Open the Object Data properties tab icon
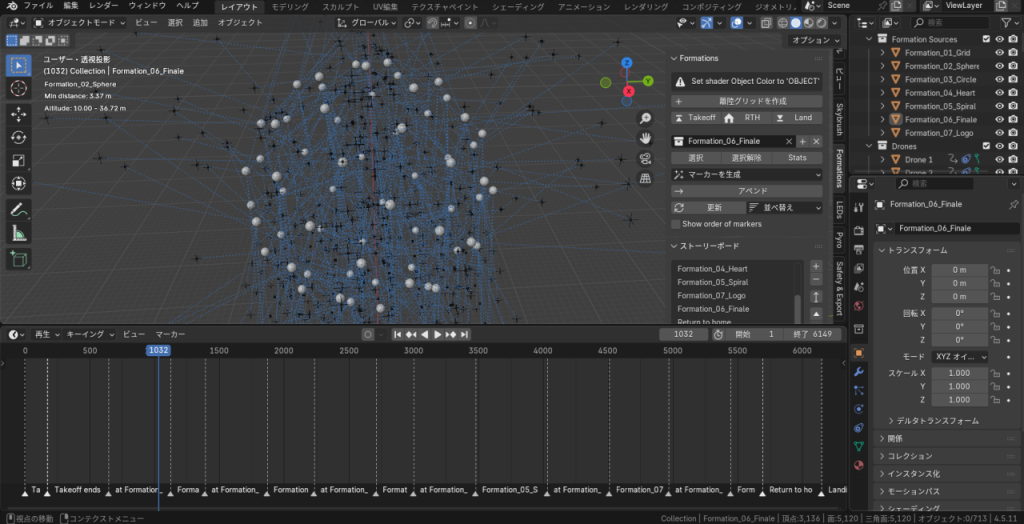This screenshot has height=524, width=1024. click(859, 447)
